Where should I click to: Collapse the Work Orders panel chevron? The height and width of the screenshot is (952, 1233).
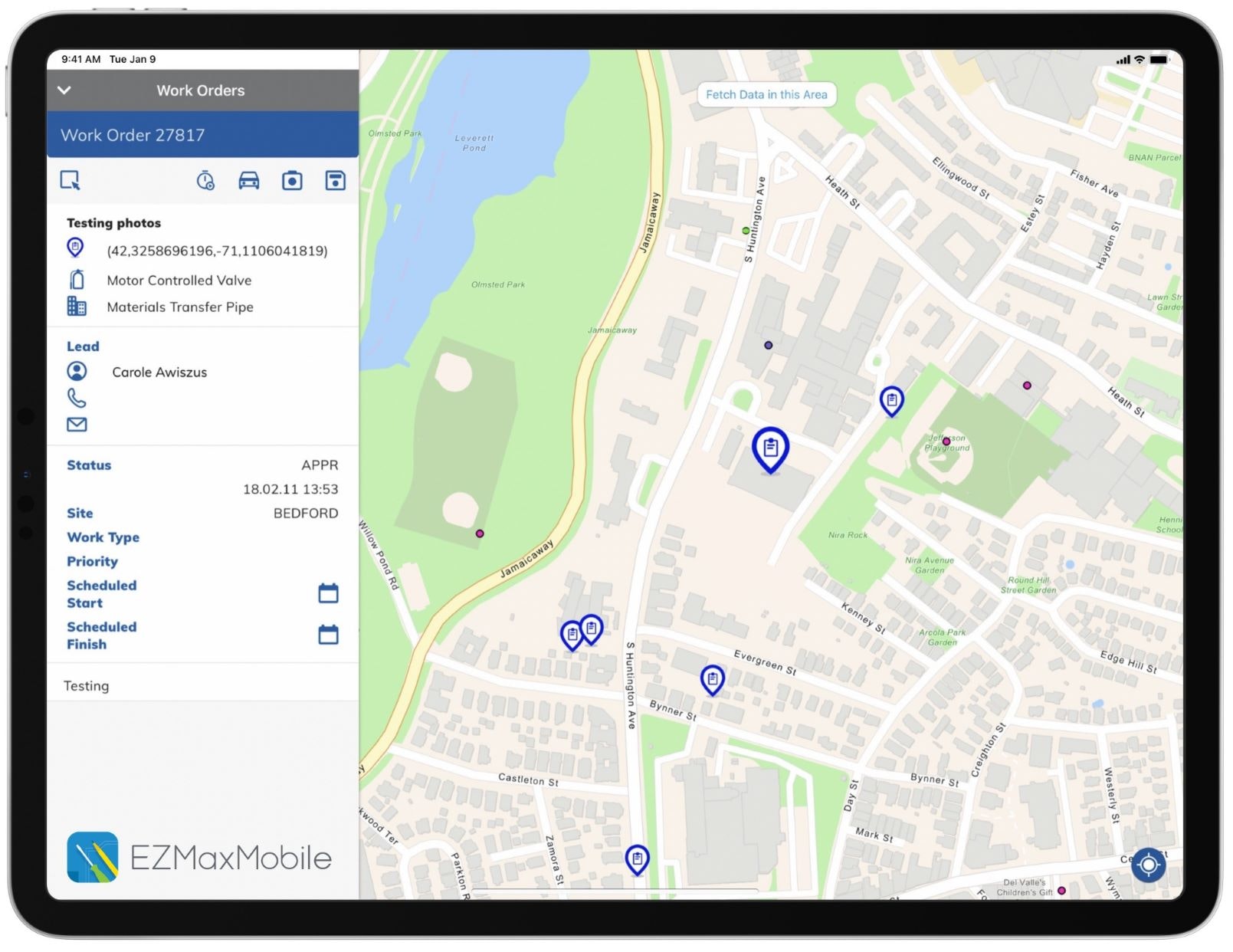tap(64, 90)
